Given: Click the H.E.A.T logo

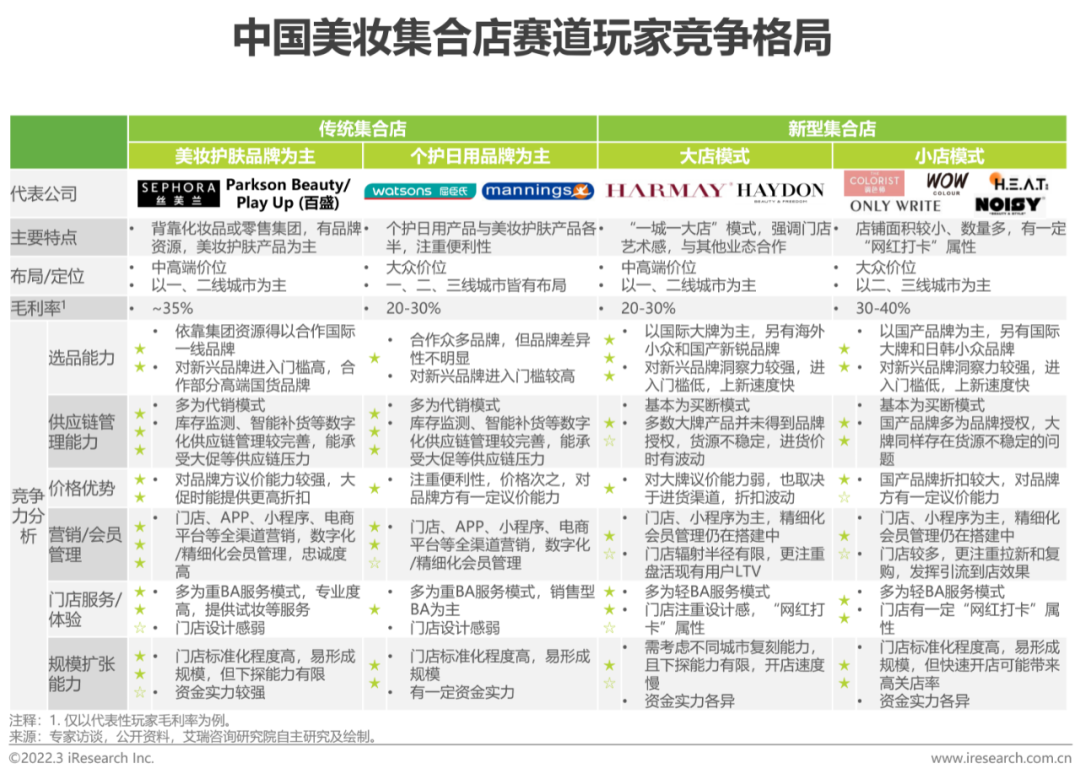Looking at the screenshot, I should 1019,183.
